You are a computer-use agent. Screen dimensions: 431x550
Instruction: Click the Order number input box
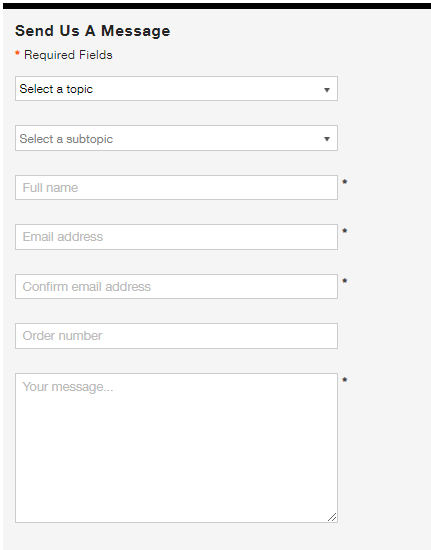tap(176, 336)
